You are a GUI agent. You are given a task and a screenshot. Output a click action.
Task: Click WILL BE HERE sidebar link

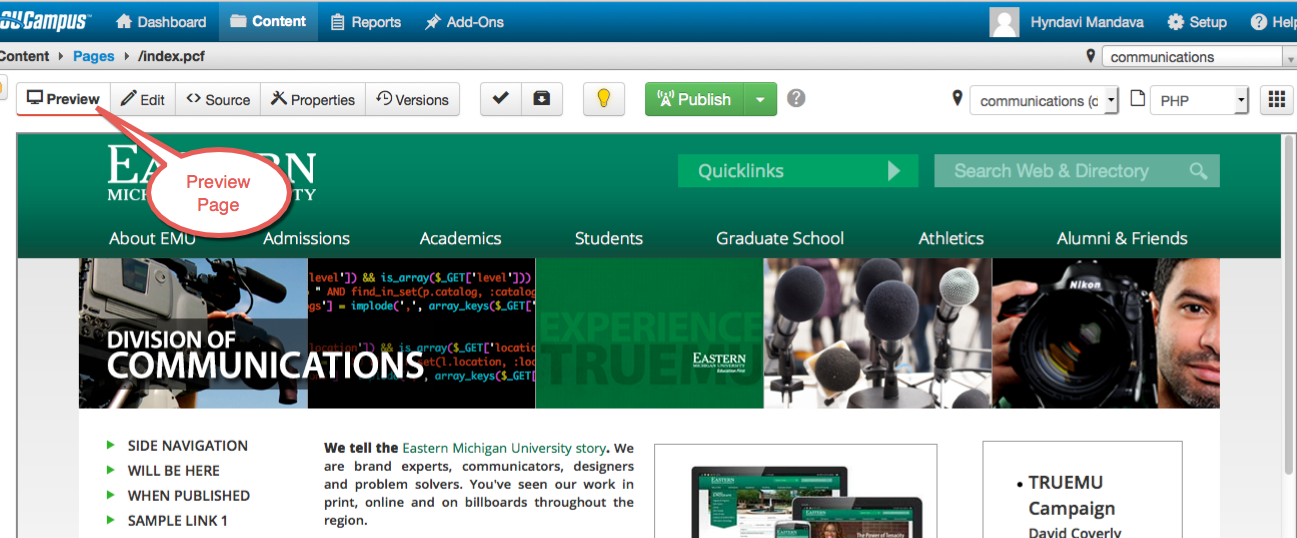click(173, 471)
